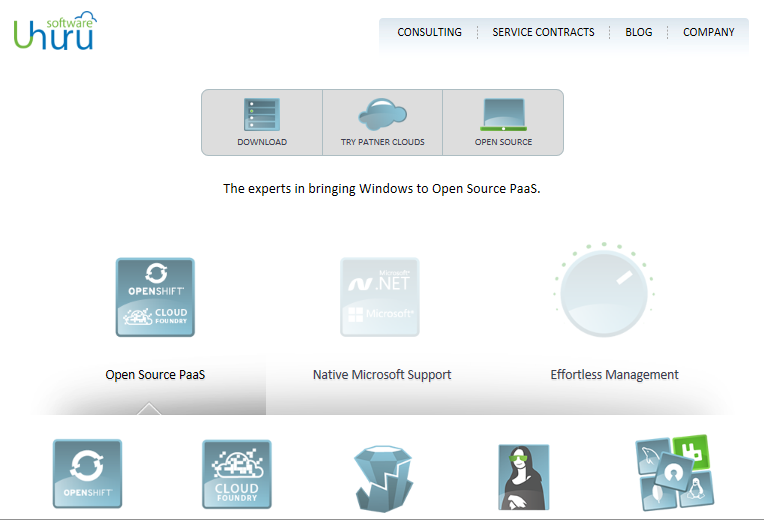Click the DOWNLOAD label text

[x=262, y=142]
